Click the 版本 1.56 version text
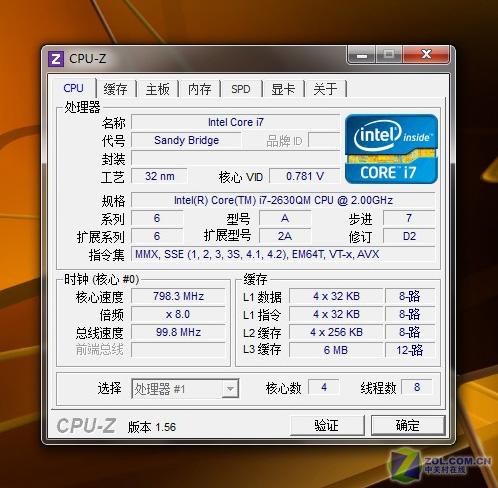This screenshot has height=488, width=498. [152, 427]
